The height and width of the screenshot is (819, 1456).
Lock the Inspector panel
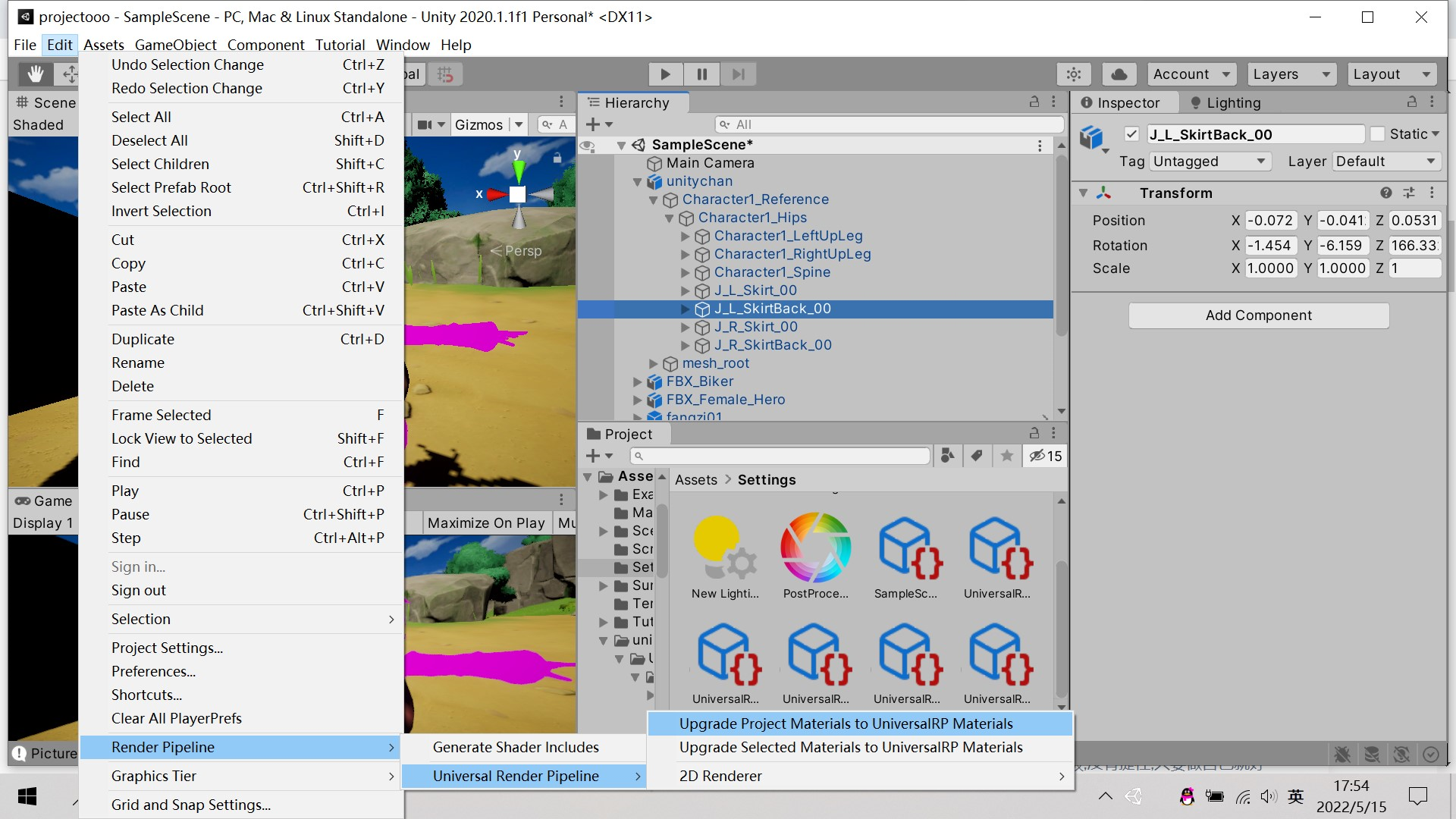pos(1411,102)
